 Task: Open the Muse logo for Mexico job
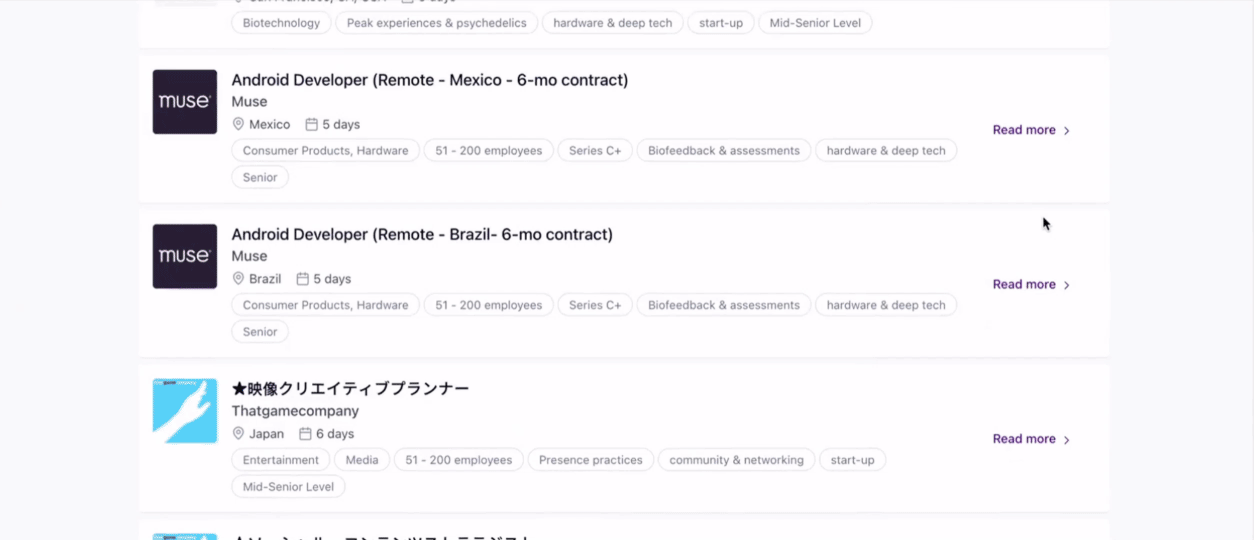[x=185, y=102]
